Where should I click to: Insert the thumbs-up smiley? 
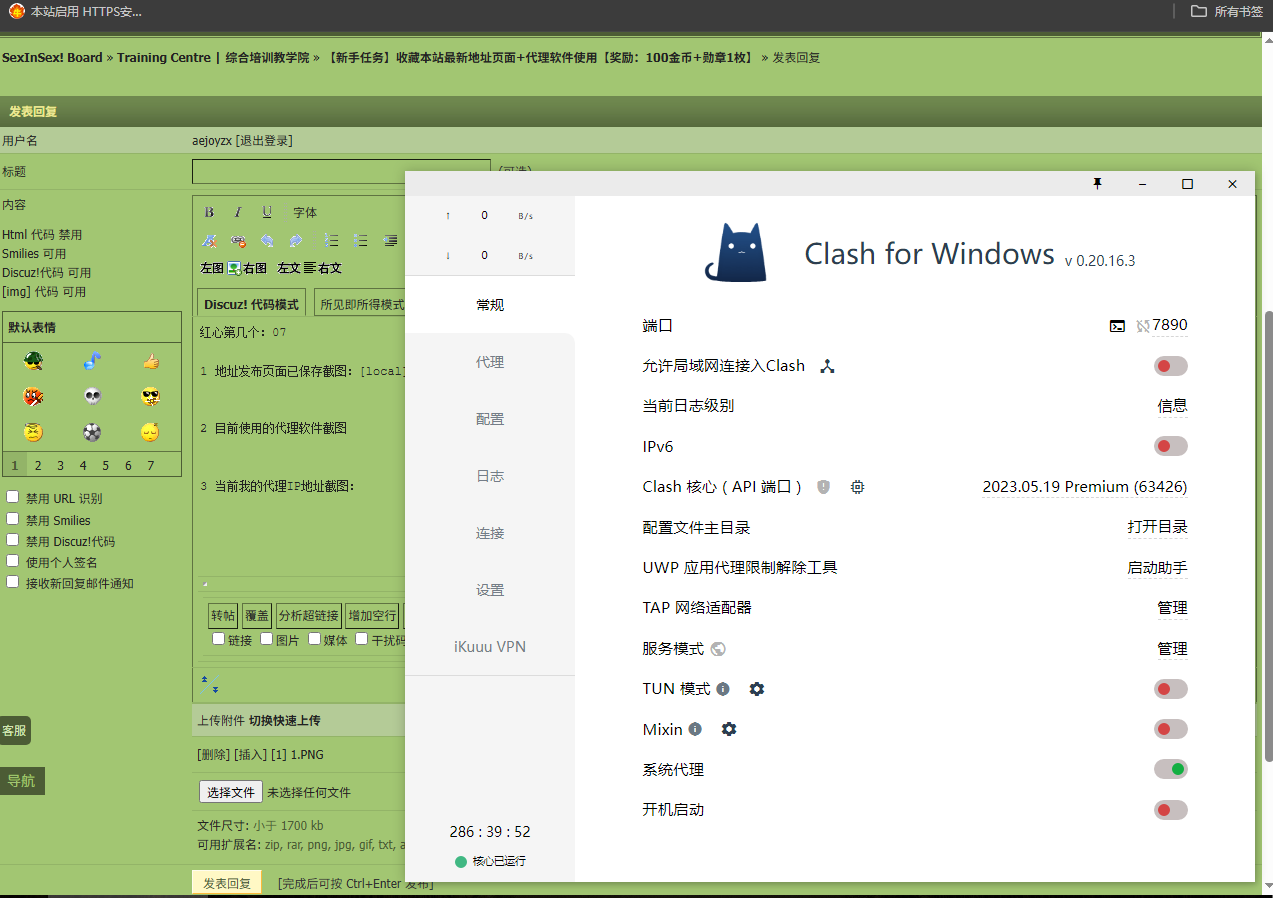[151, 362]
